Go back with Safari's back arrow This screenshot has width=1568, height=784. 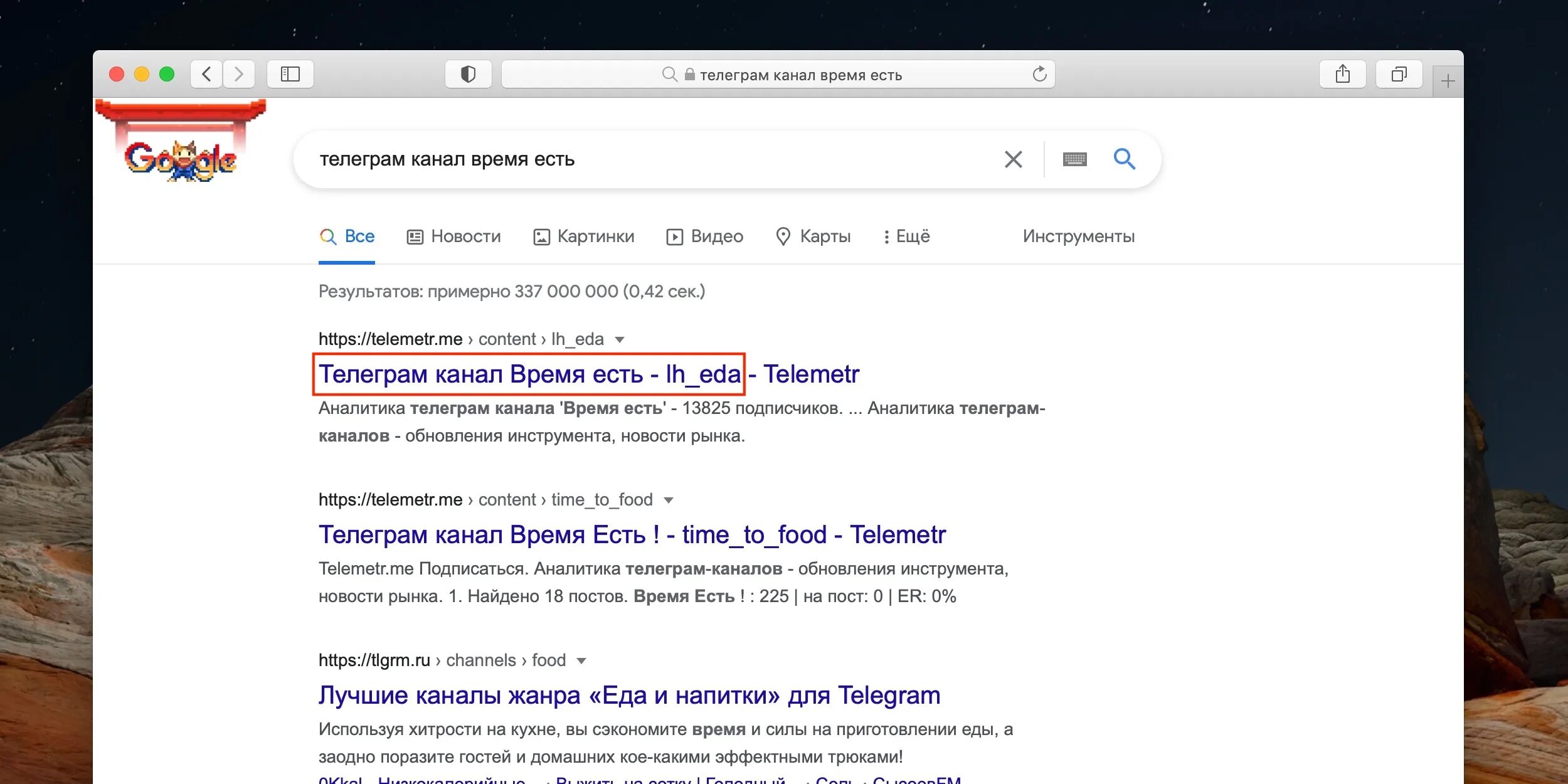point(206,75)
